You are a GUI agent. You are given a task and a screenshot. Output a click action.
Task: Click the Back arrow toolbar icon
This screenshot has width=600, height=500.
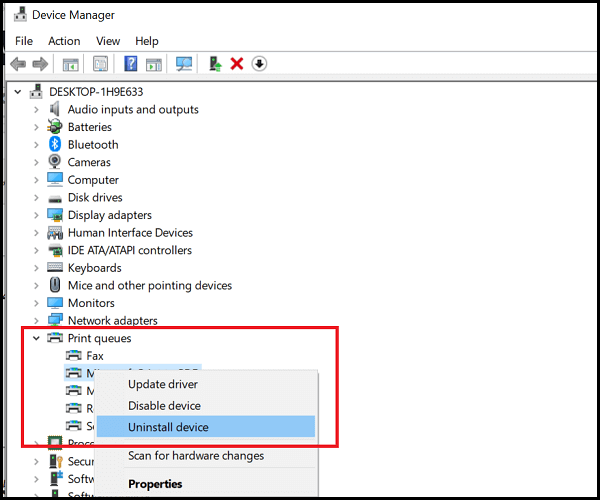18,64
